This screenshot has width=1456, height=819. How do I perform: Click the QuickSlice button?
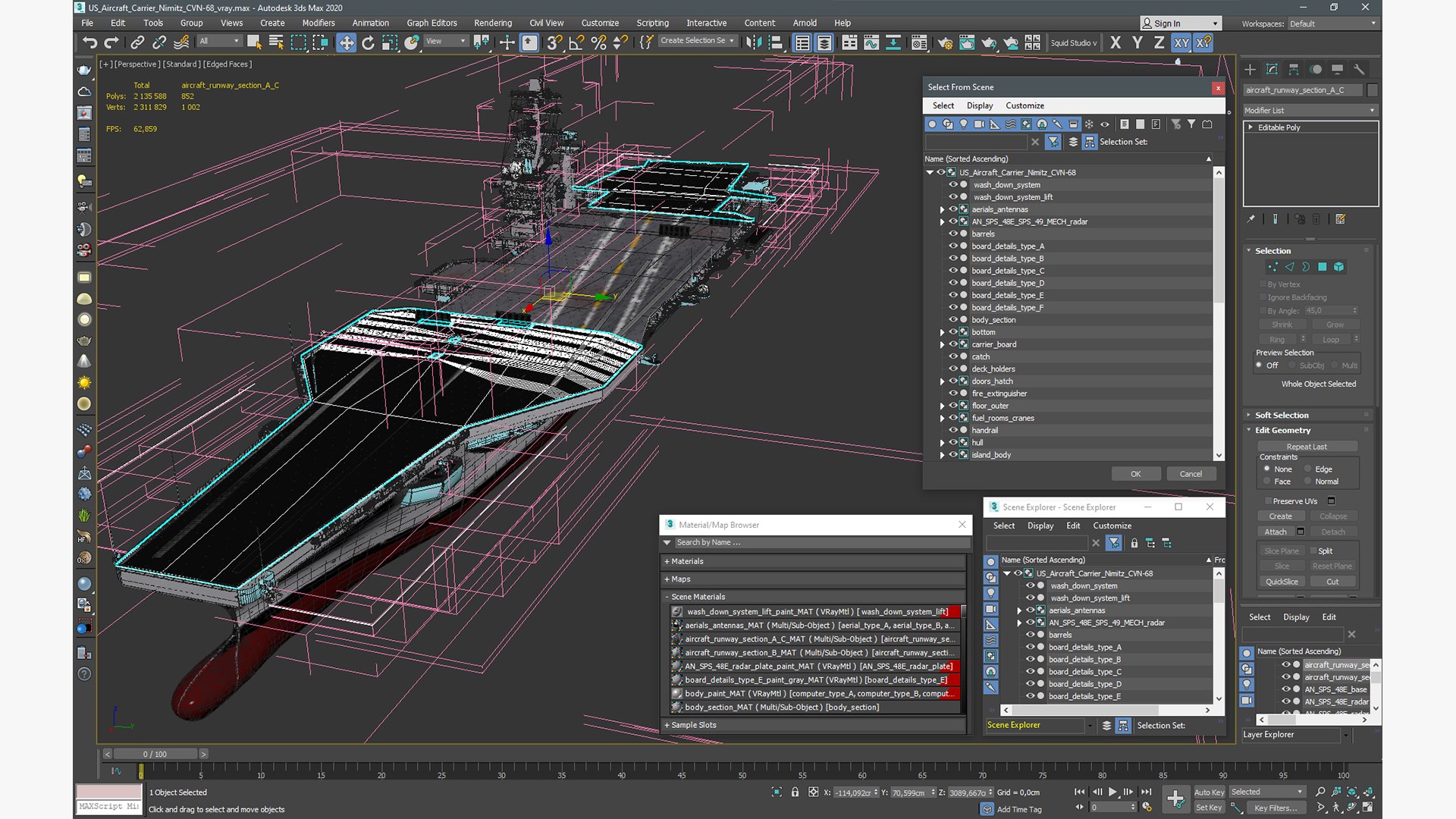coord(1282,582)
